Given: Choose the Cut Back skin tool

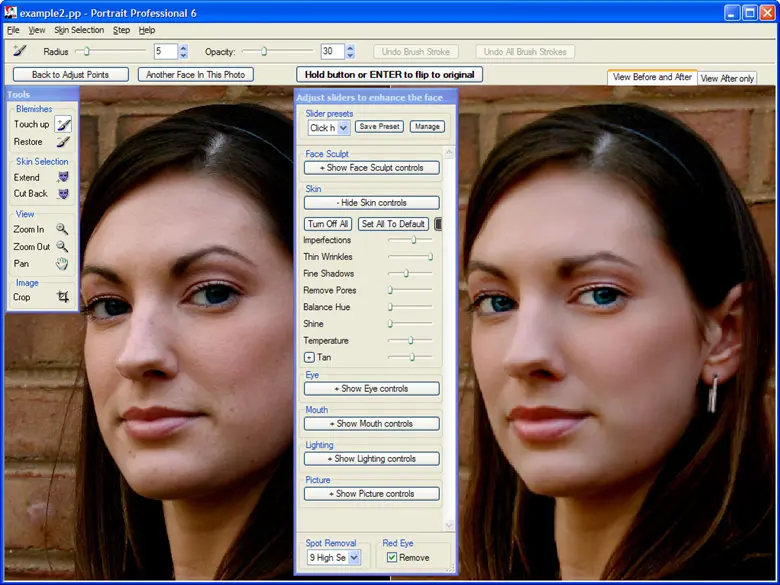Looking at the screenshot, I should 63,194.
